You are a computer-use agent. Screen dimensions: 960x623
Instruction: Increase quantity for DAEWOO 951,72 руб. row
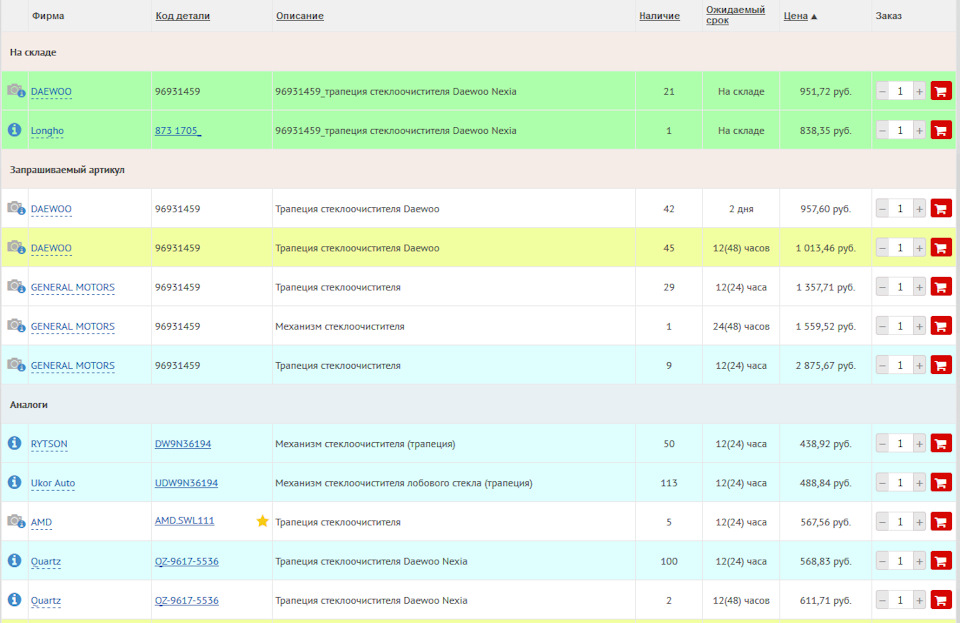coord(919,91)
